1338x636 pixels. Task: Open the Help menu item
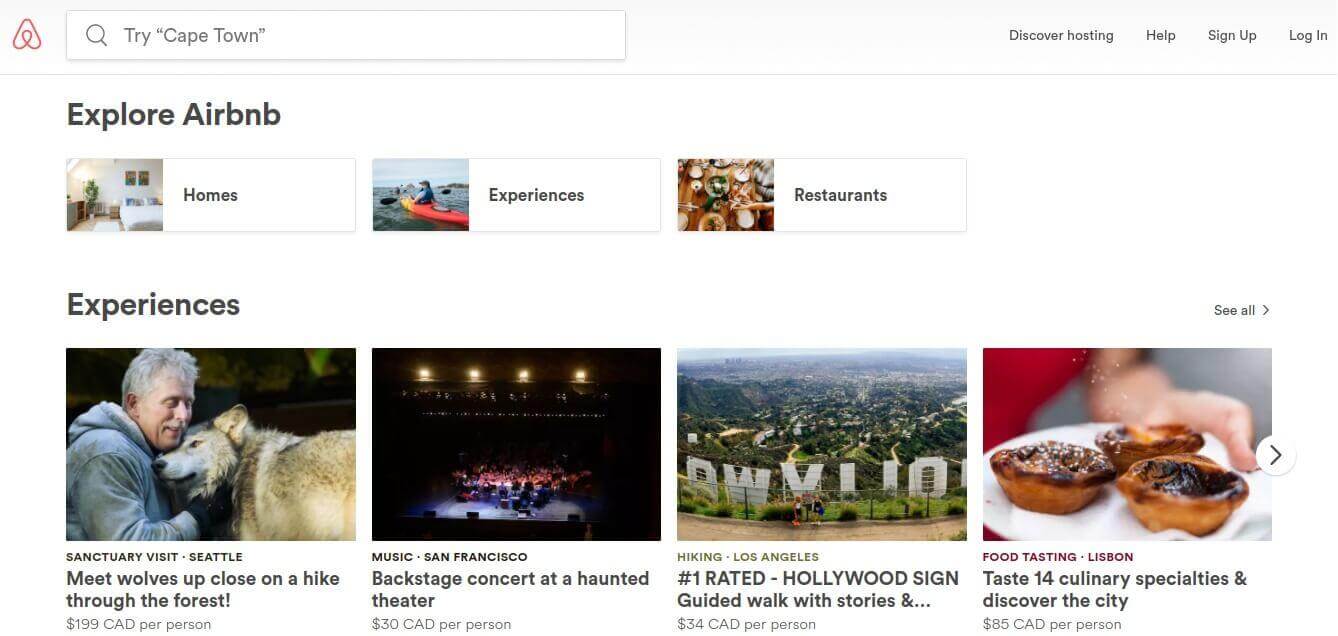tap(1160, 35)
